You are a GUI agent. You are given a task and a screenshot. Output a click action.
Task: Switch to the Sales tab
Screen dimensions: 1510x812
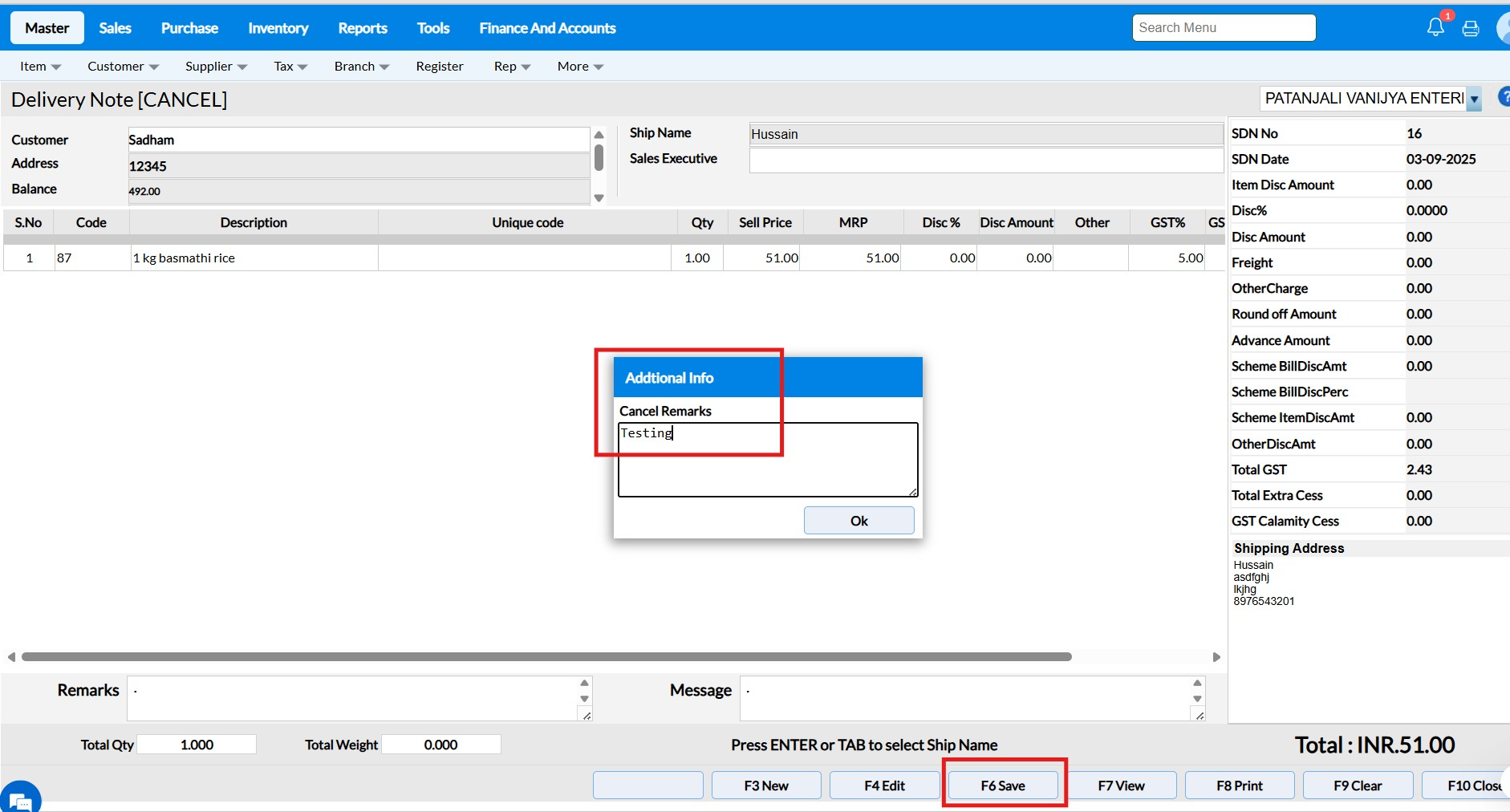pos(116,28)
